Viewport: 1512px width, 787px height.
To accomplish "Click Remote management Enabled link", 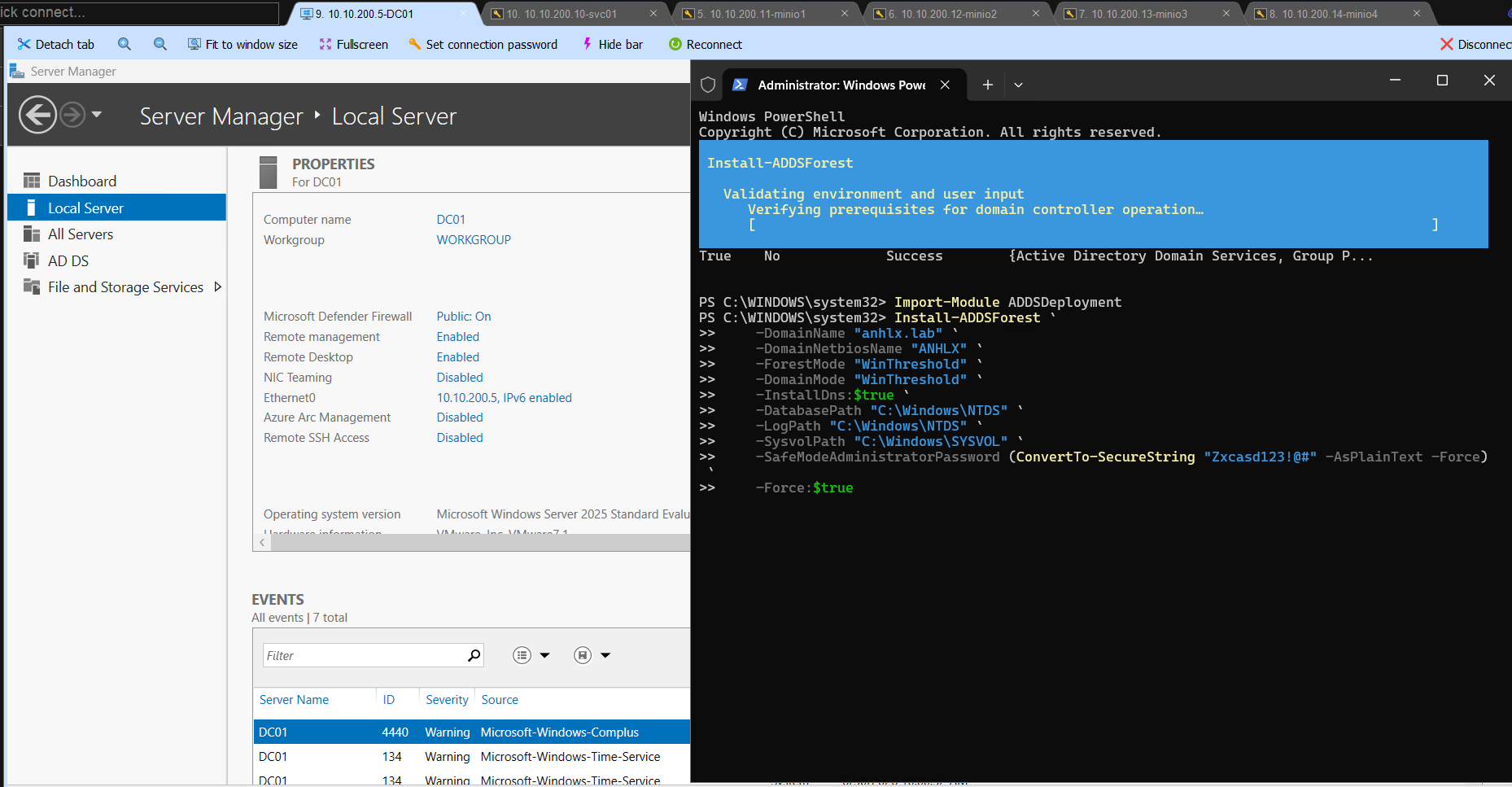I will 458,337.
